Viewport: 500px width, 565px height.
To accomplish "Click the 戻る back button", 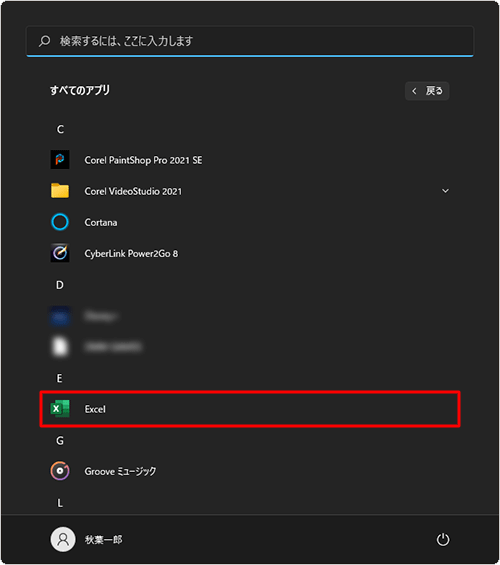I will click(x=427, y=91).
